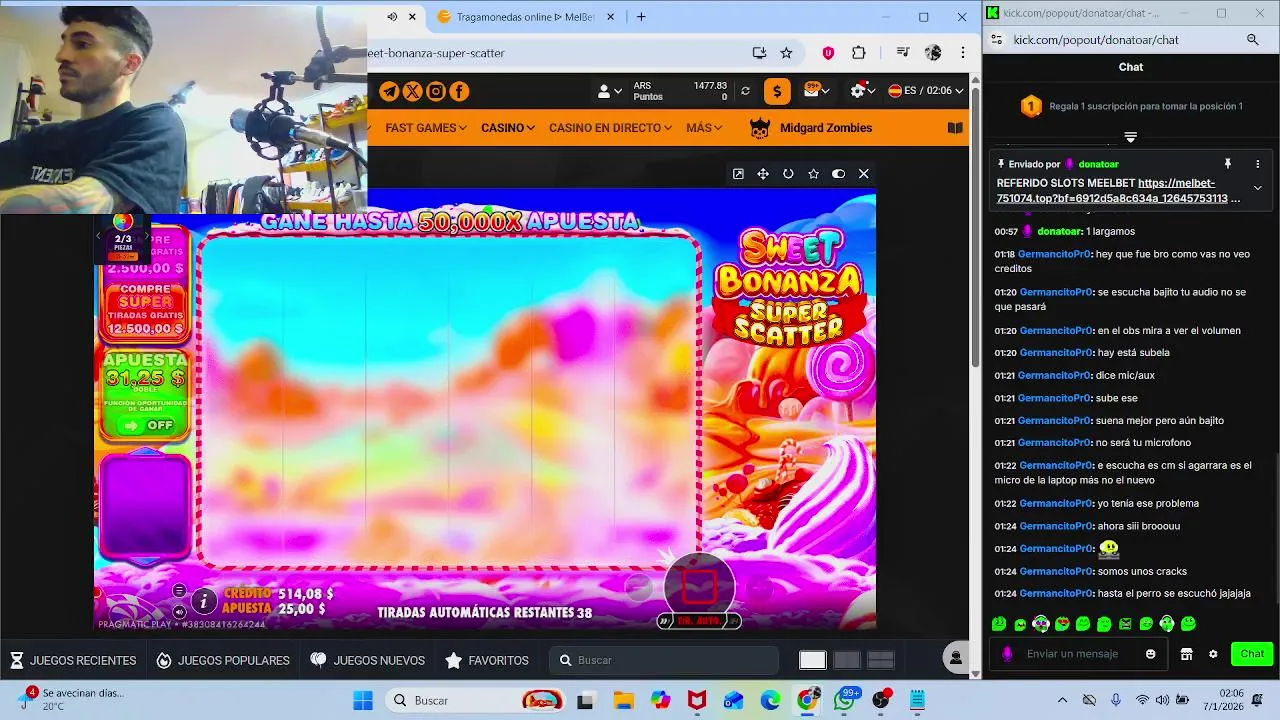Add game to favorites star icon
This screenshot has height=720, width=1280.
(x=813, y=174)
